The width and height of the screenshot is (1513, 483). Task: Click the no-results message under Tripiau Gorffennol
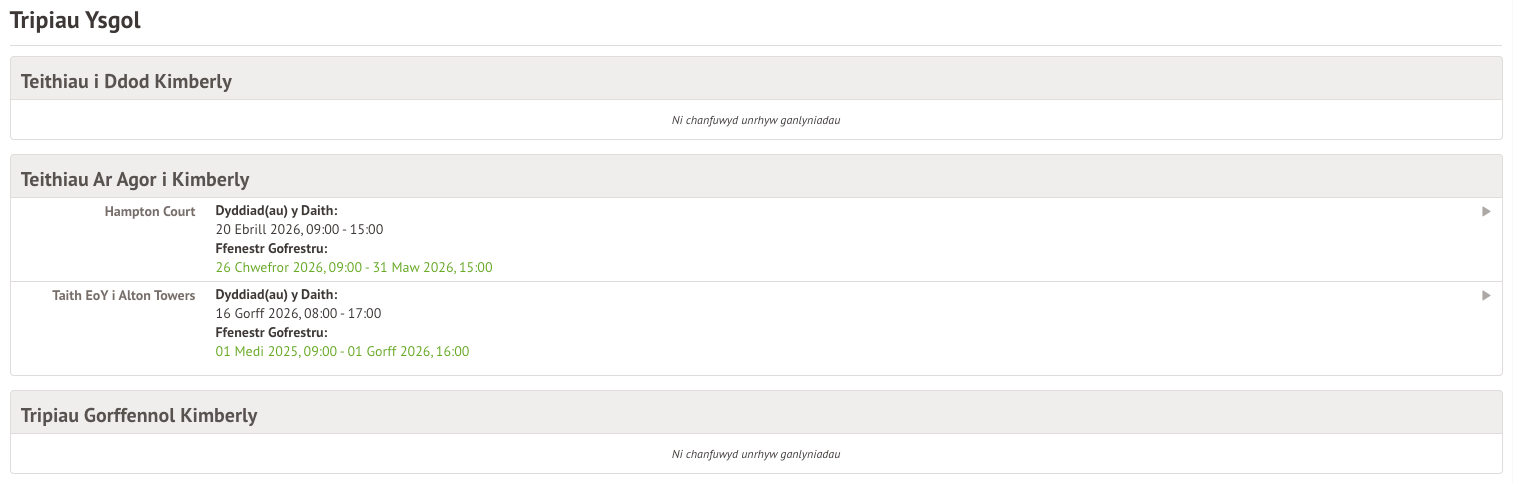756,454
